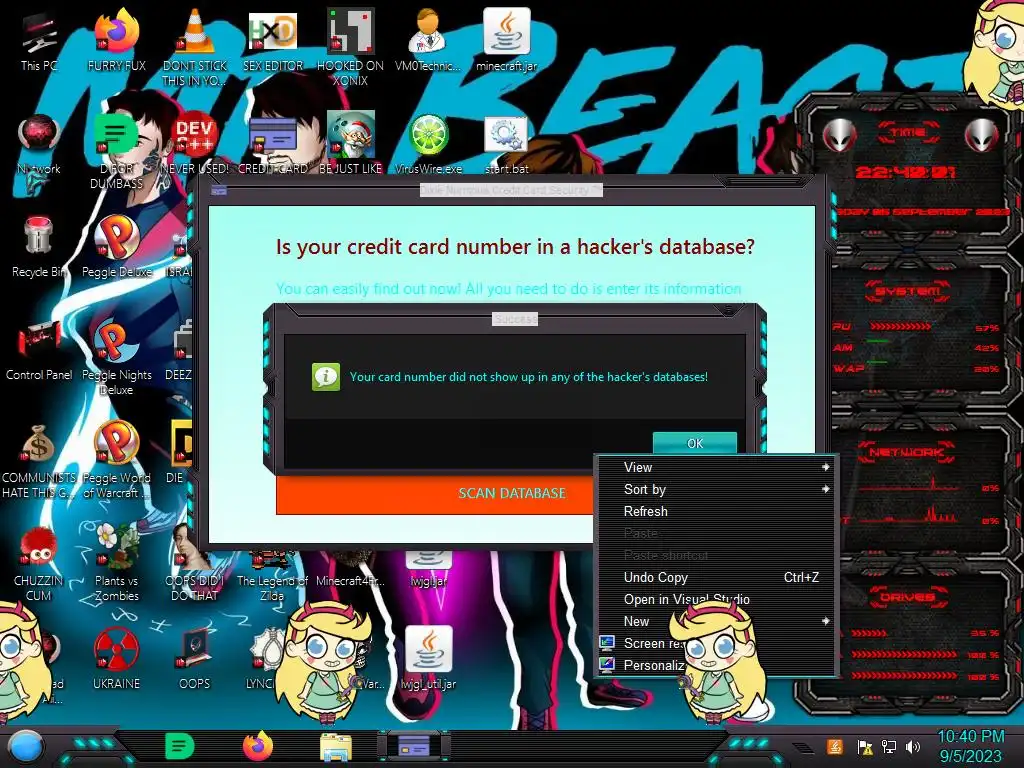The height and width of the screenshot is (768, 1024).
Task: Open File Explorer from the taskbar
Action: click(x=336, y=747)
